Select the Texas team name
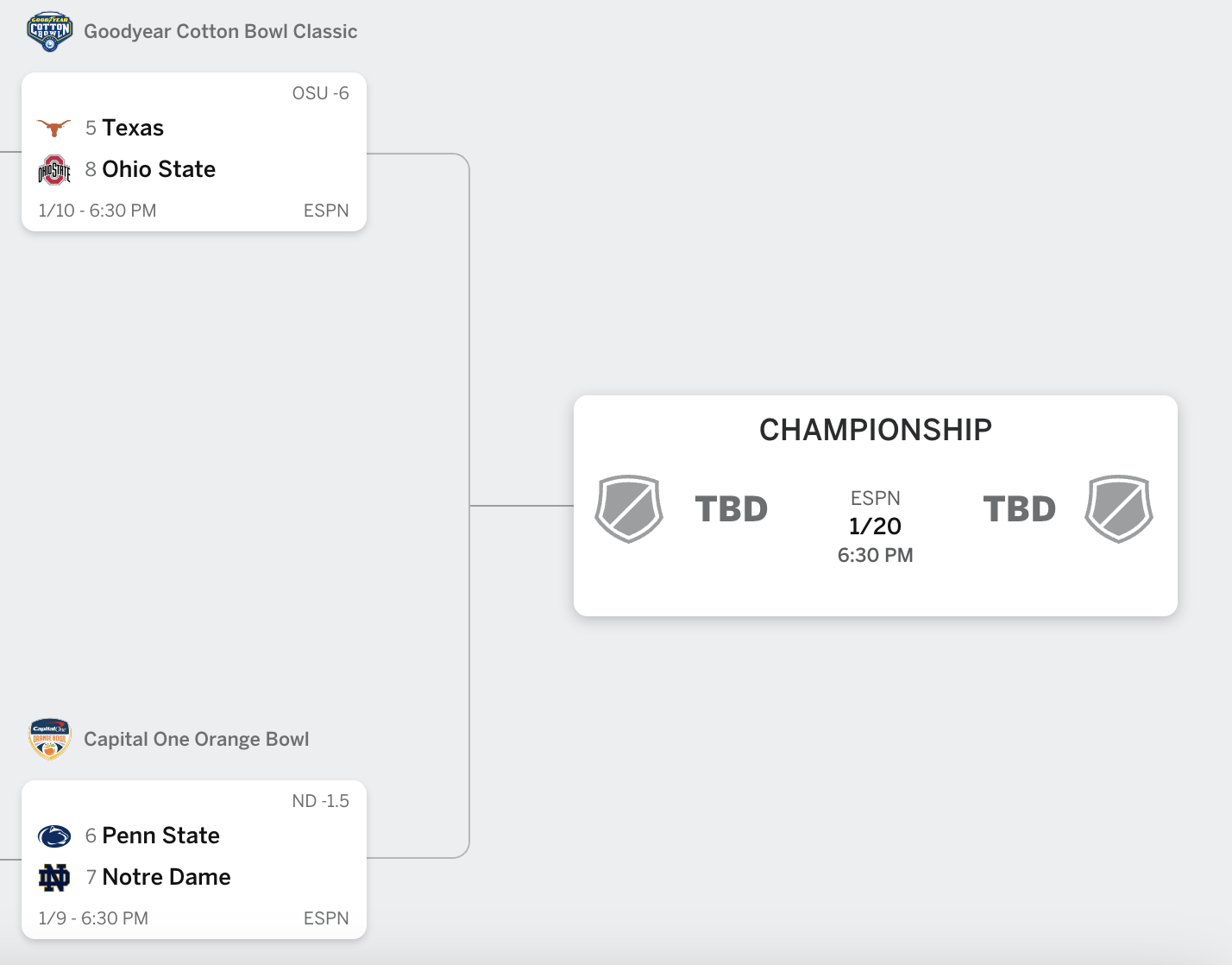Viewport: 1232px width, 965px height. [x=133, y=128]
